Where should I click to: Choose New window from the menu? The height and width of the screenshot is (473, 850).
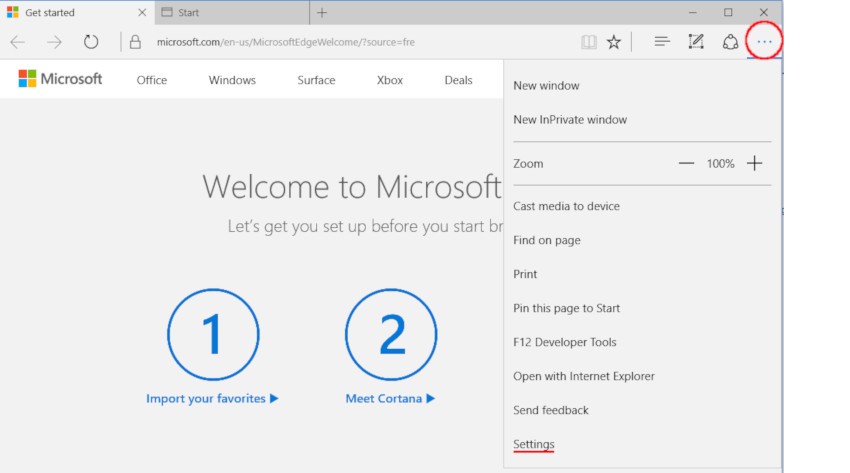click(546, 86)
